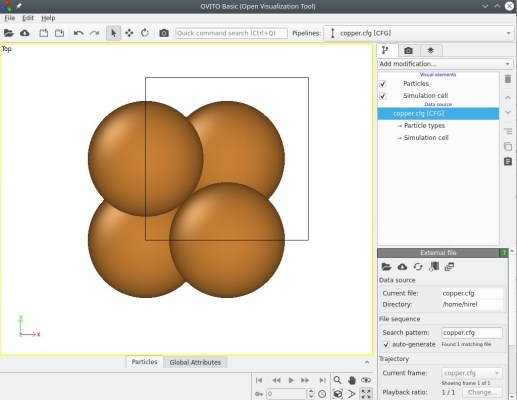This screenshot has height=400, width=517.
Task: Click the Quick command search field
Action: click(231, 33)
